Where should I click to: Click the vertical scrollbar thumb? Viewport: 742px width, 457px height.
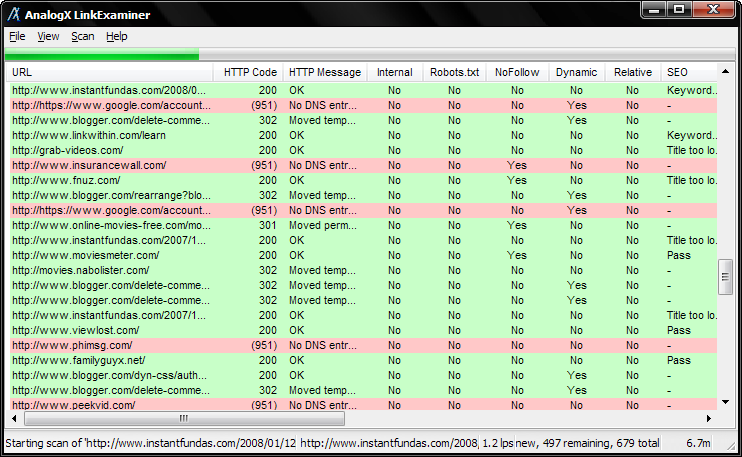[725, 277]
